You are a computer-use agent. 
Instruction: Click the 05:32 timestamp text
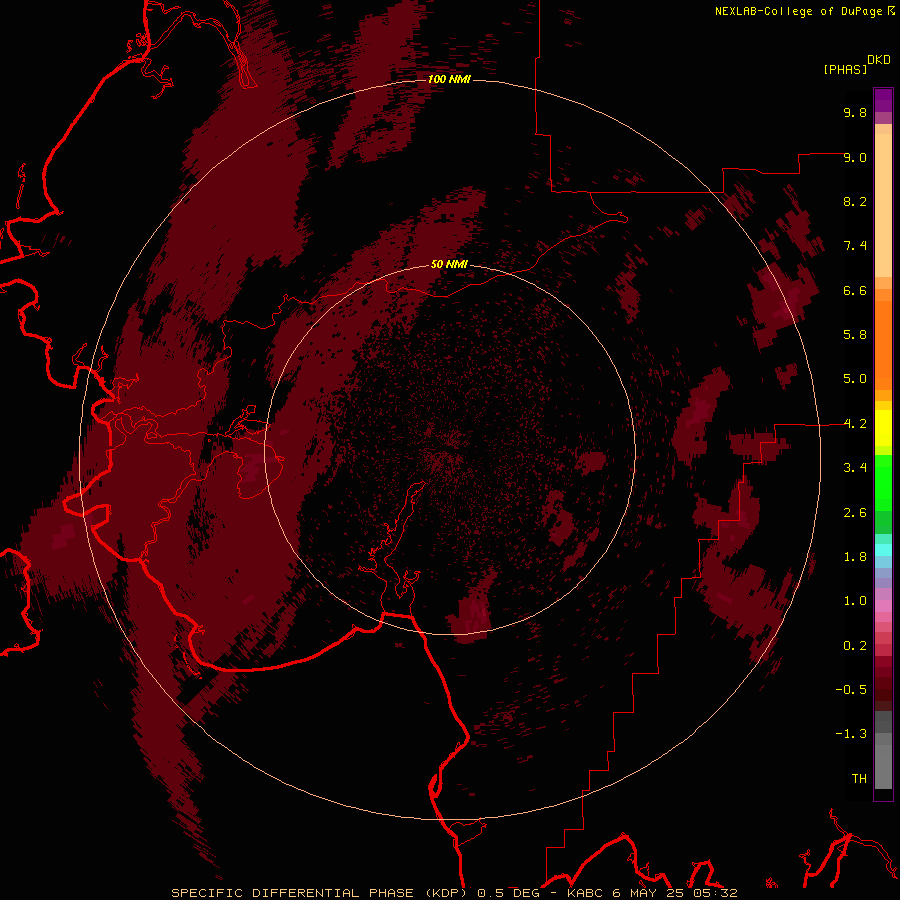coord(714,893)
